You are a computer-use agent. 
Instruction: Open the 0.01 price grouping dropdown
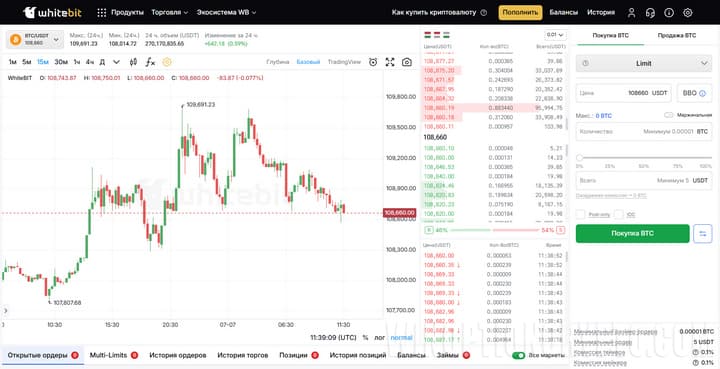[556, 35]
